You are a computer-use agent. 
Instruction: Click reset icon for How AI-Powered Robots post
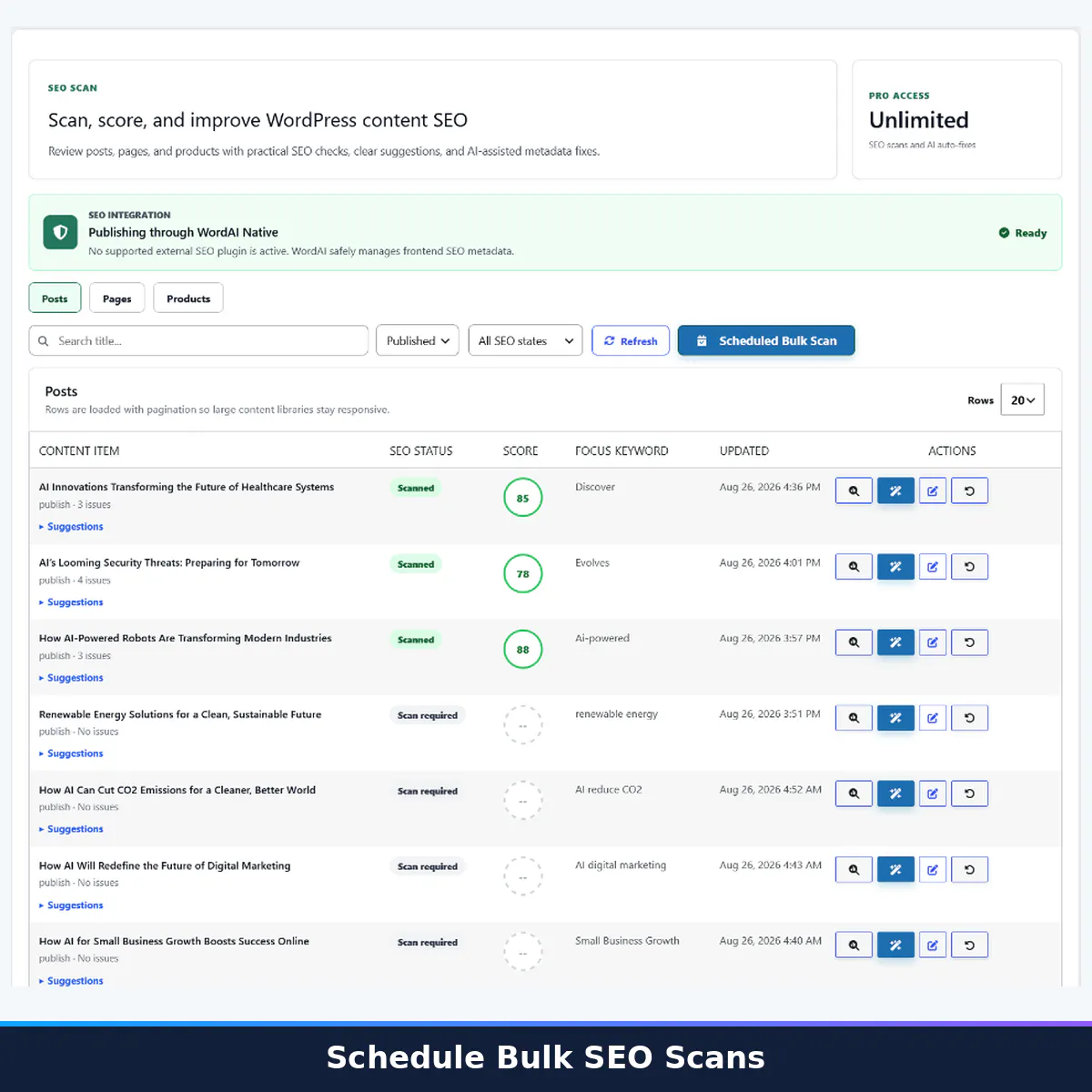coord(969,642)
